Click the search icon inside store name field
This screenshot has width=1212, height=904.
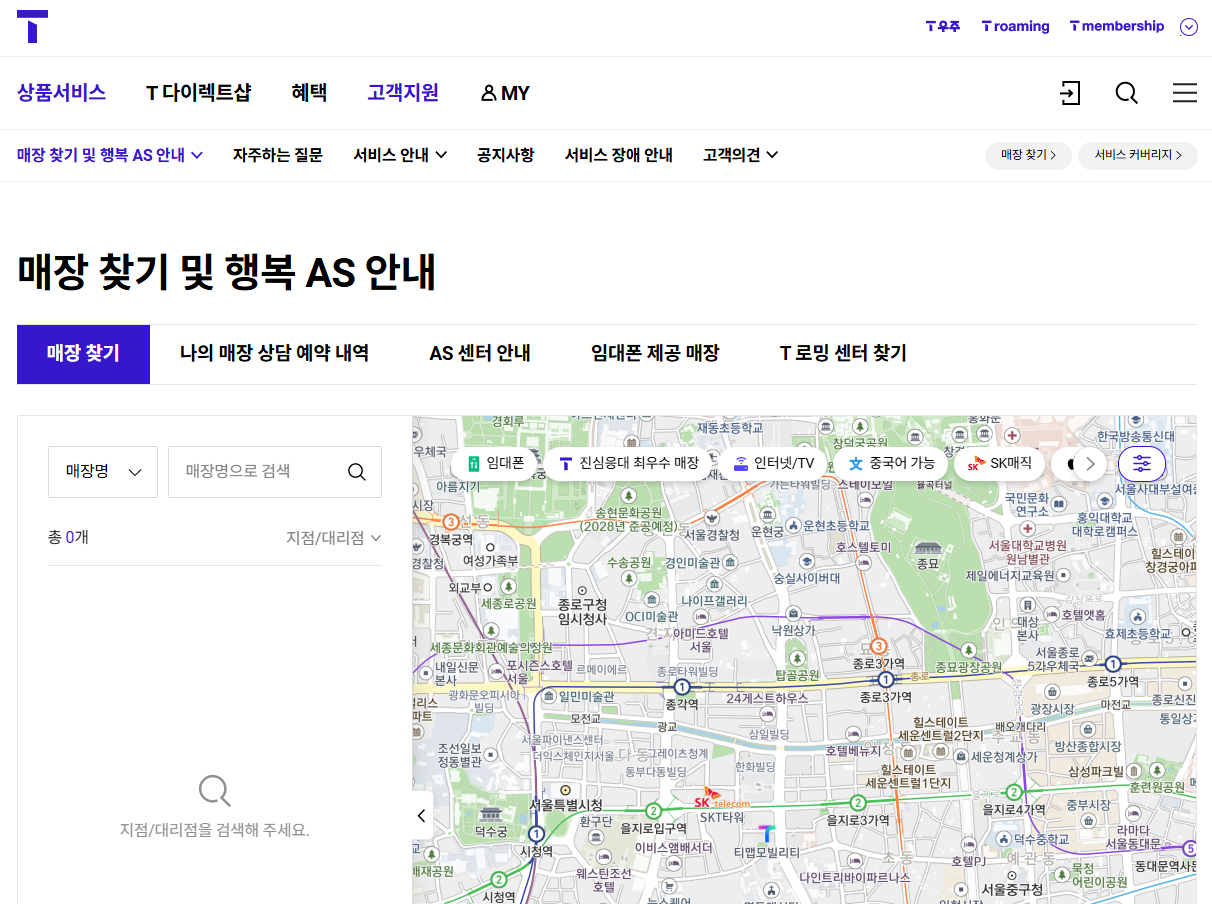pyautogui.click(x=357, y=471)
